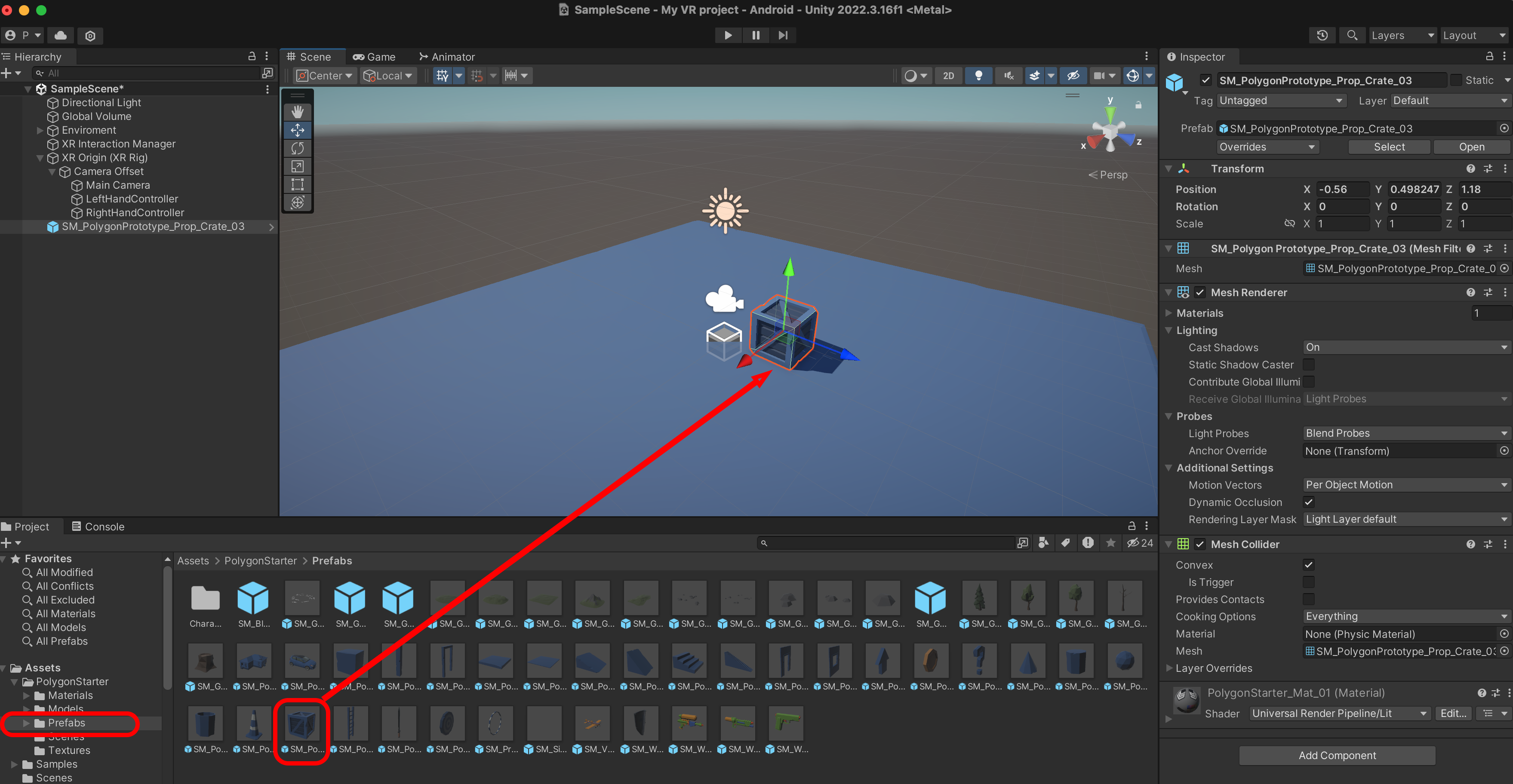
Task: Select the Scale tool
Action: pyautogui.click(x=297, y=166)
